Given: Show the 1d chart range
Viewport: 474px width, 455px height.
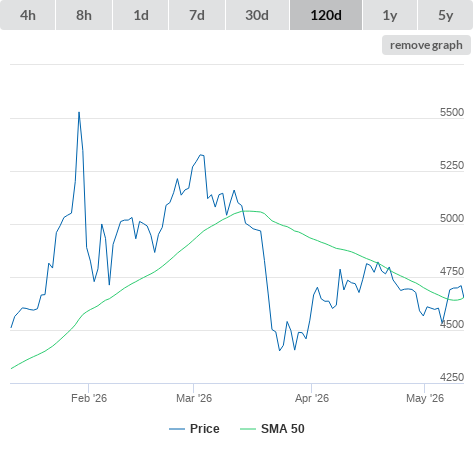Looking at the screenshot, I should [x=141, y=15].
